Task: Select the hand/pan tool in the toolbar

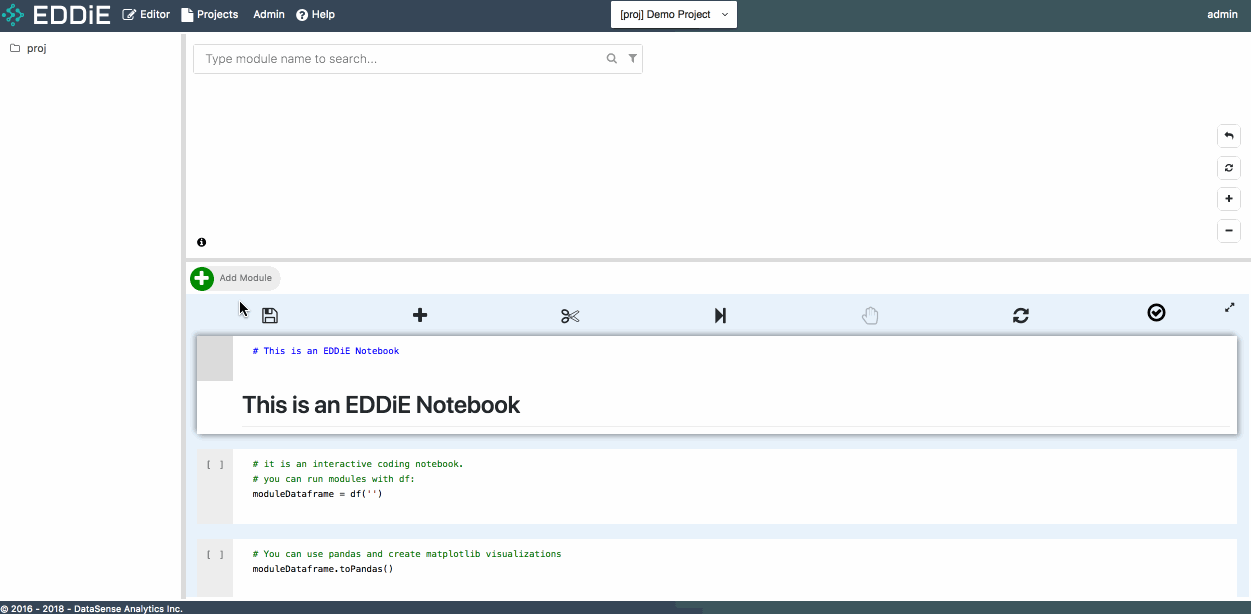Action: pyautogui.click(x=870, y=315)
